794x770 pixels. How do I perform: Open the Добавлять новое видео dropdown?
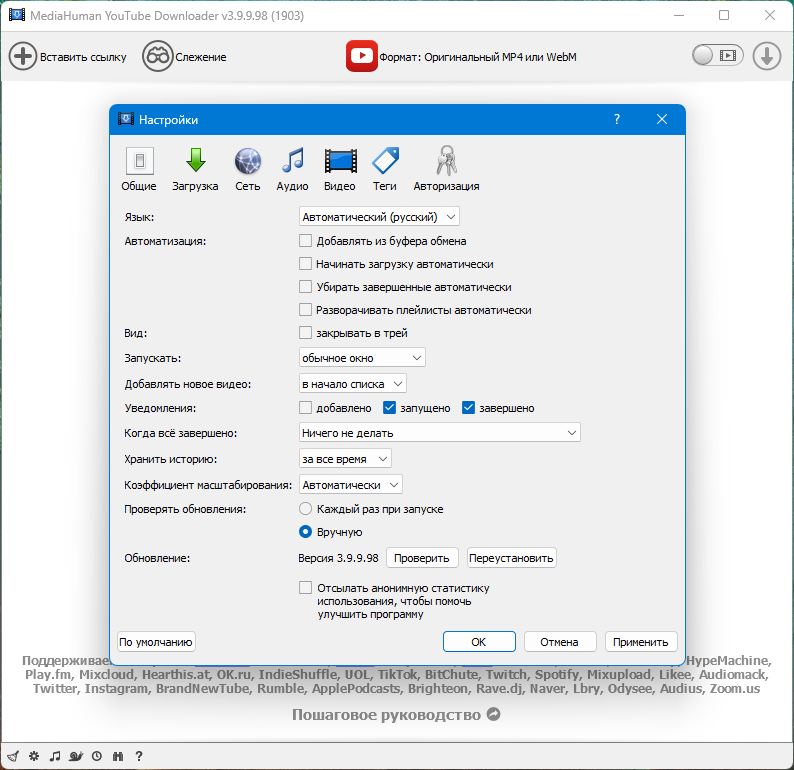[352, 384]
